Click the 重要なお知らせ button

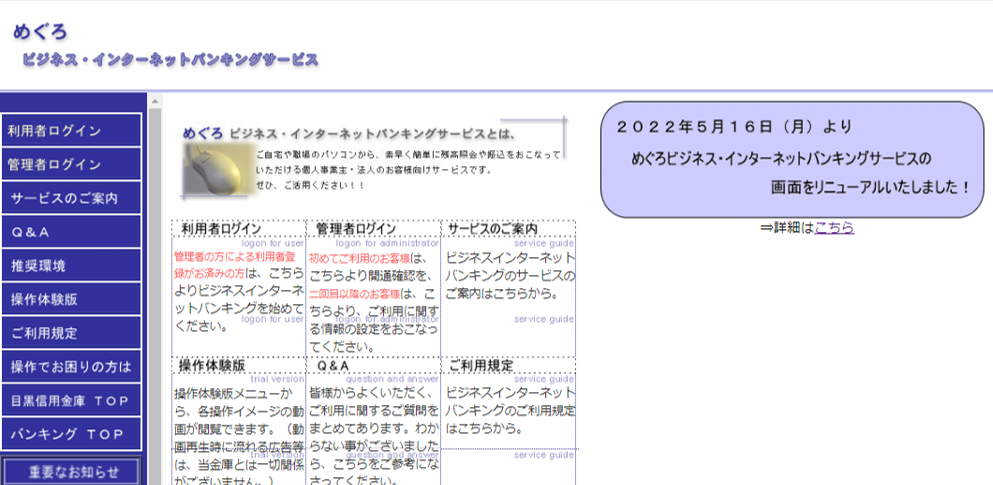point(71,472)
